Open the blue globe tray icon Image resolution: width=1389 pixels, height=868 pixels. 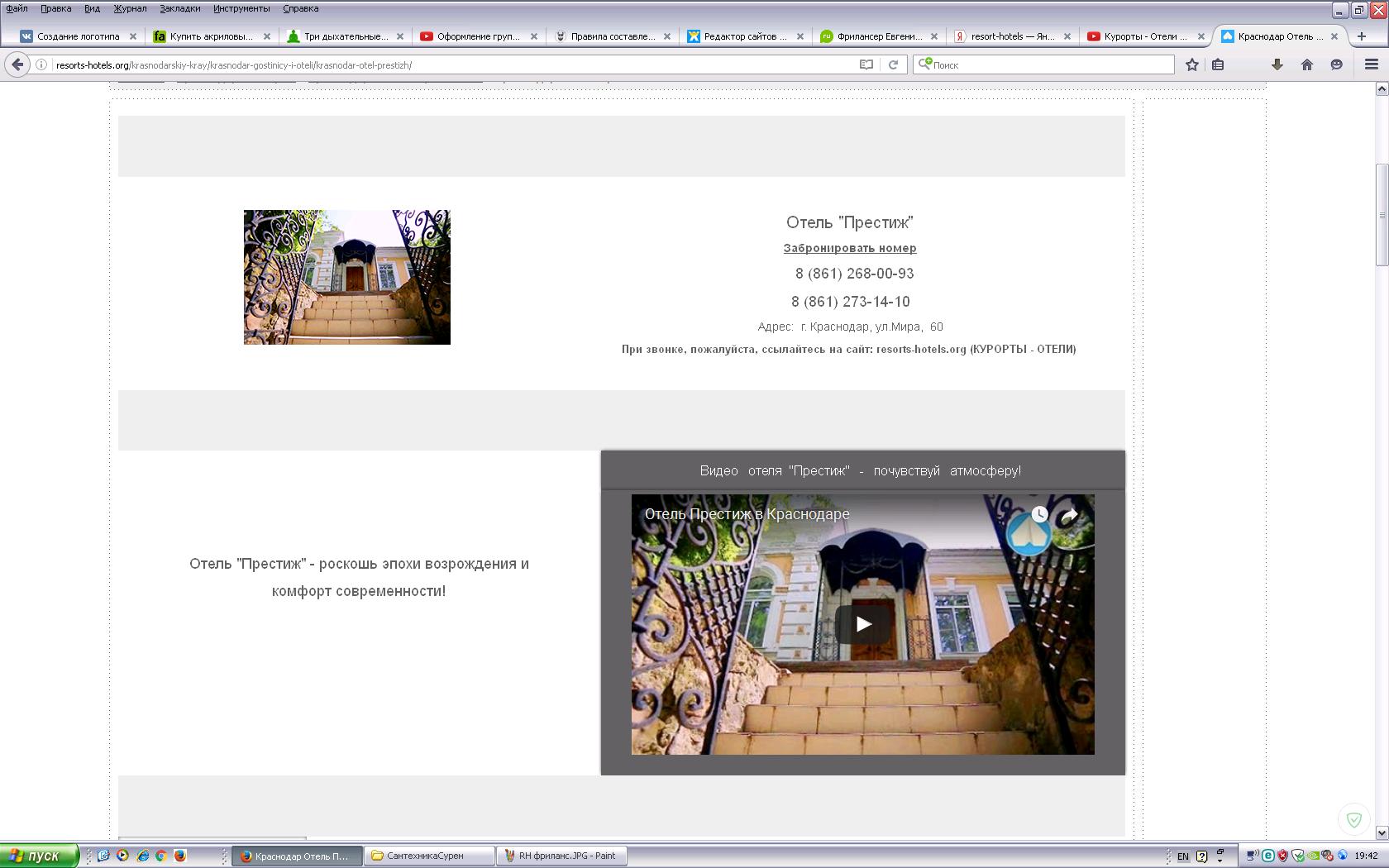click(x=1342, y=856)
